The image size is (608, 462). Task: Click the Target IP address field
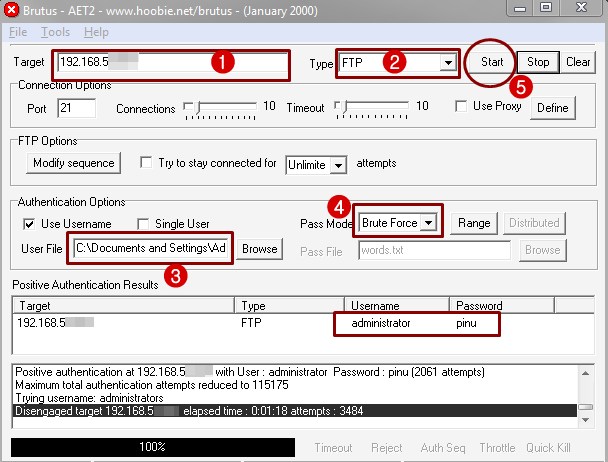pos(172,62)
